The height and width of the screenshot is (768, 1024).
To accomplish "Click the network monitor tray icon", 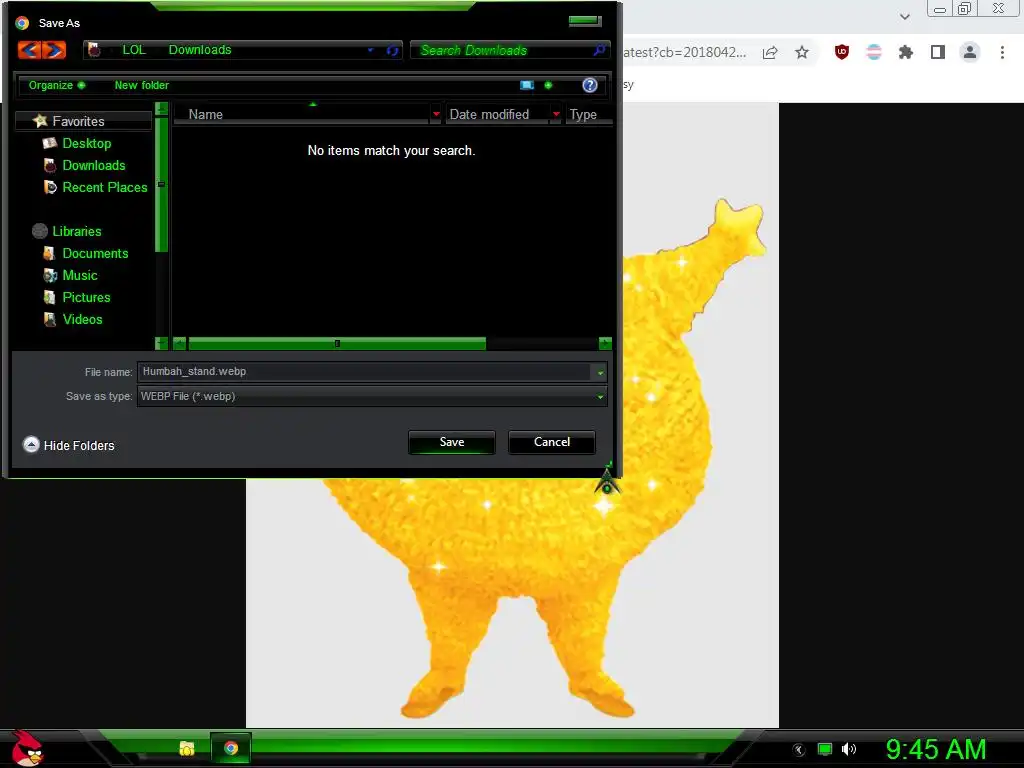I will coord(825,749).
